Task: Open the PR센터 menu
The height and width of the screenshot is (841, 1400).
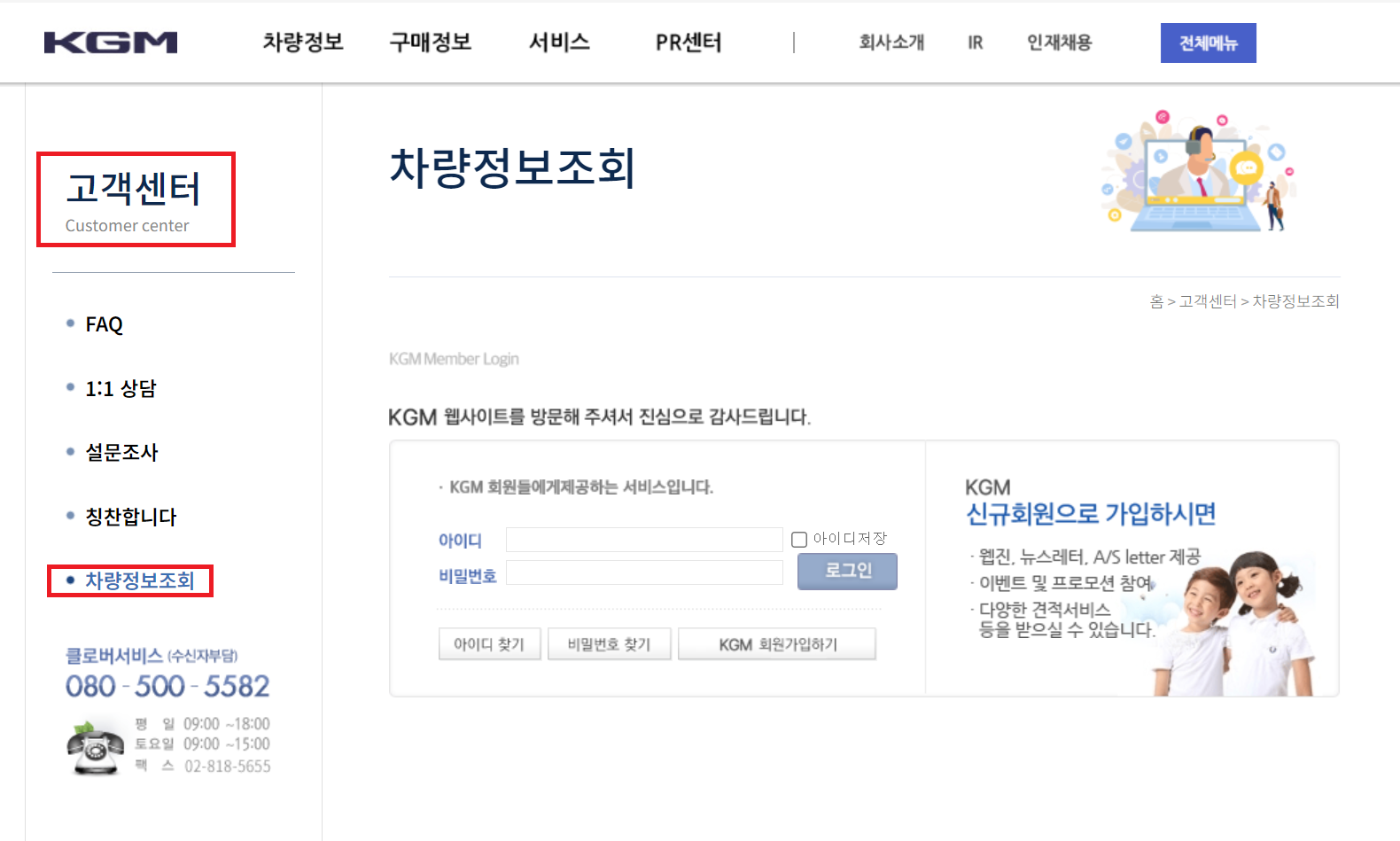Action: (688, 43)
